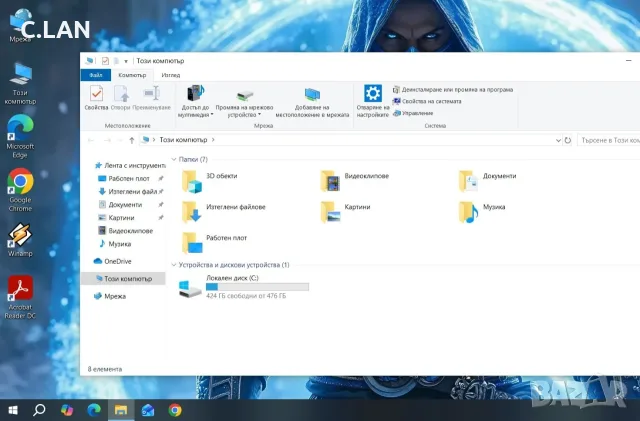The height and width of the screenshot is (421, 640).
Task: Click the Back navigation arrow
Action: (x=91, y=140)
